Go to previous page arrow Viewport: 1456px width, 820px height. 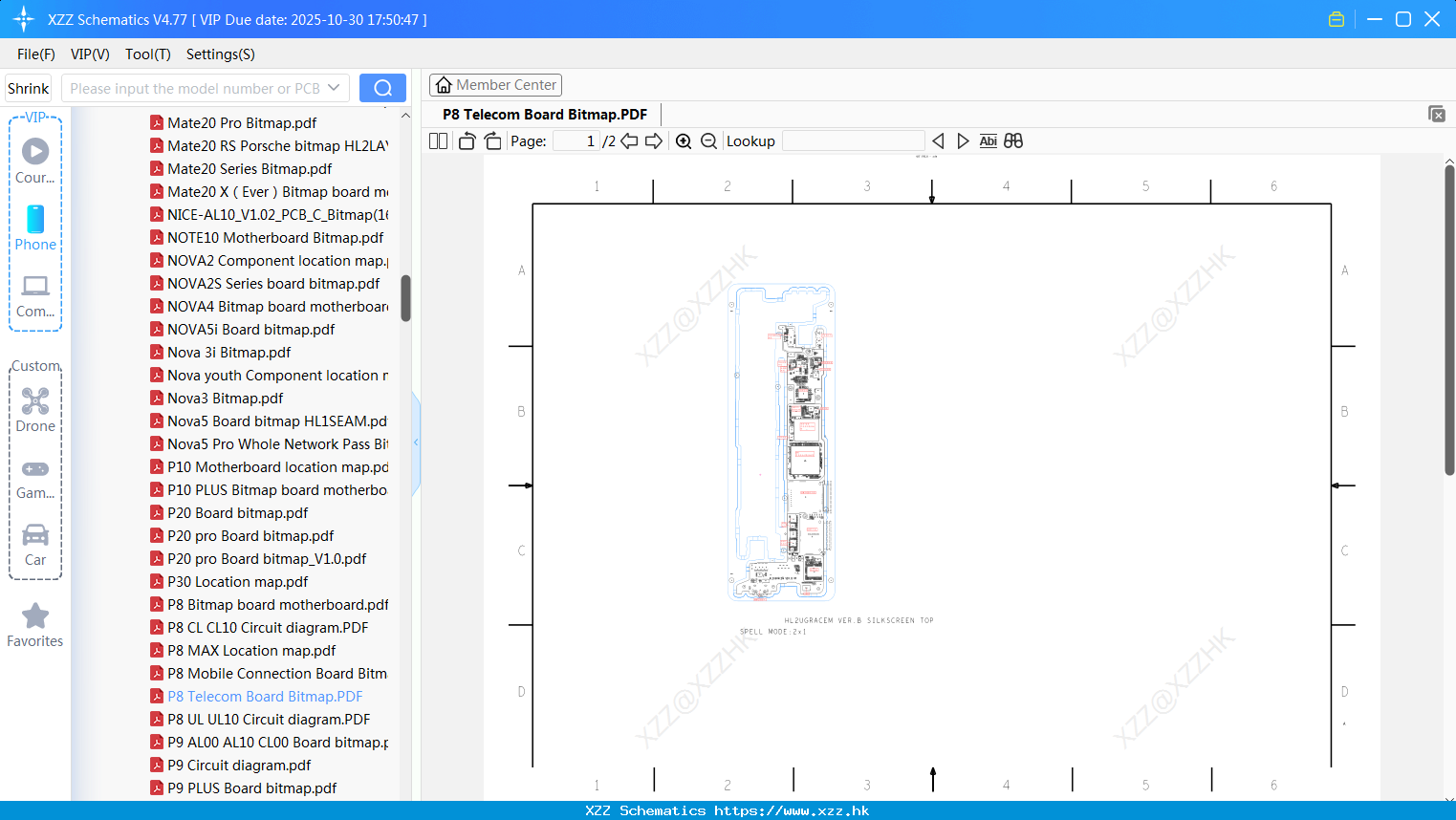click(629, 140)
